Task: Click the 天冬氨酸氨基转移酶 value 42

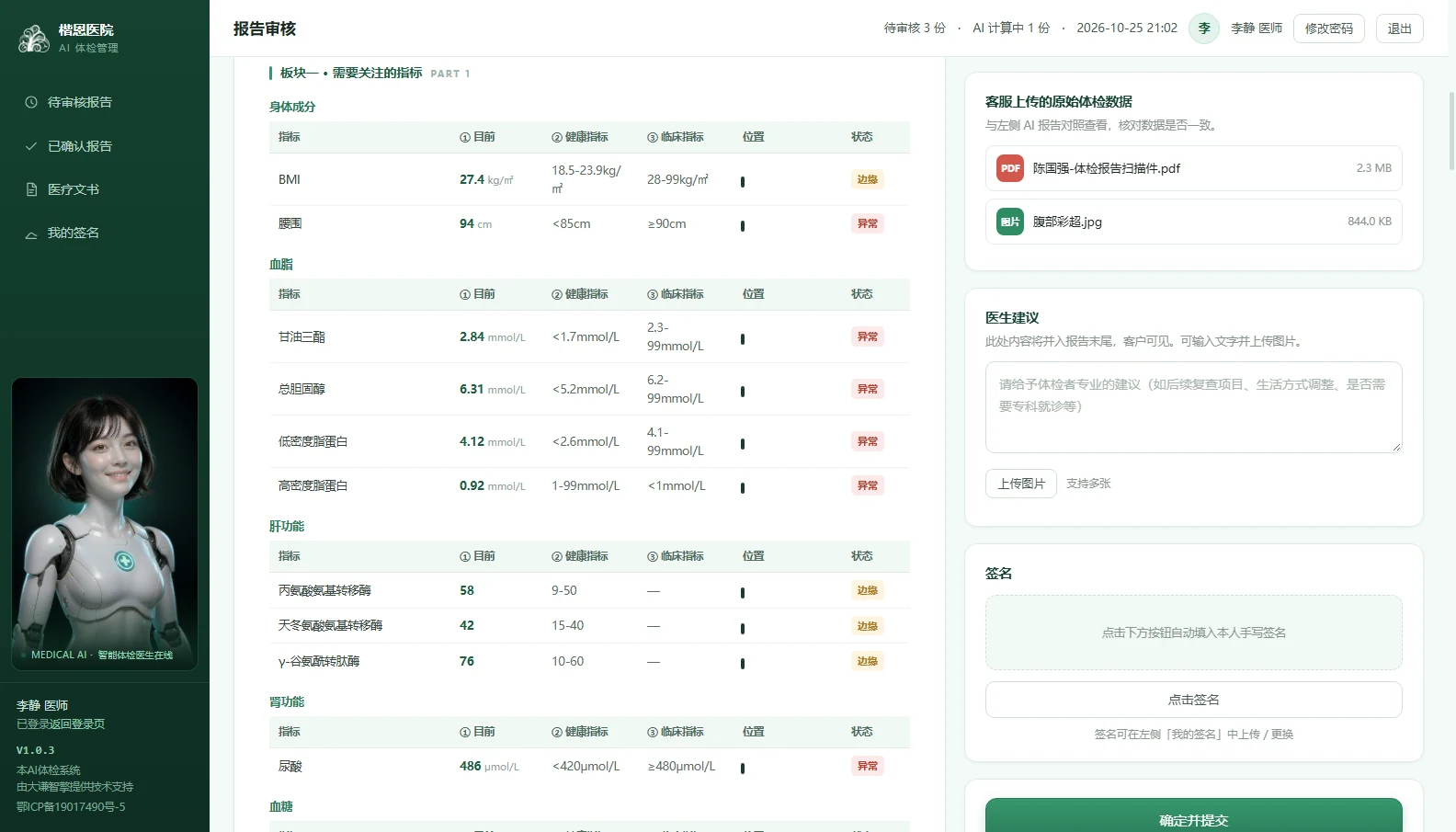Action: [x=467, y=625]
